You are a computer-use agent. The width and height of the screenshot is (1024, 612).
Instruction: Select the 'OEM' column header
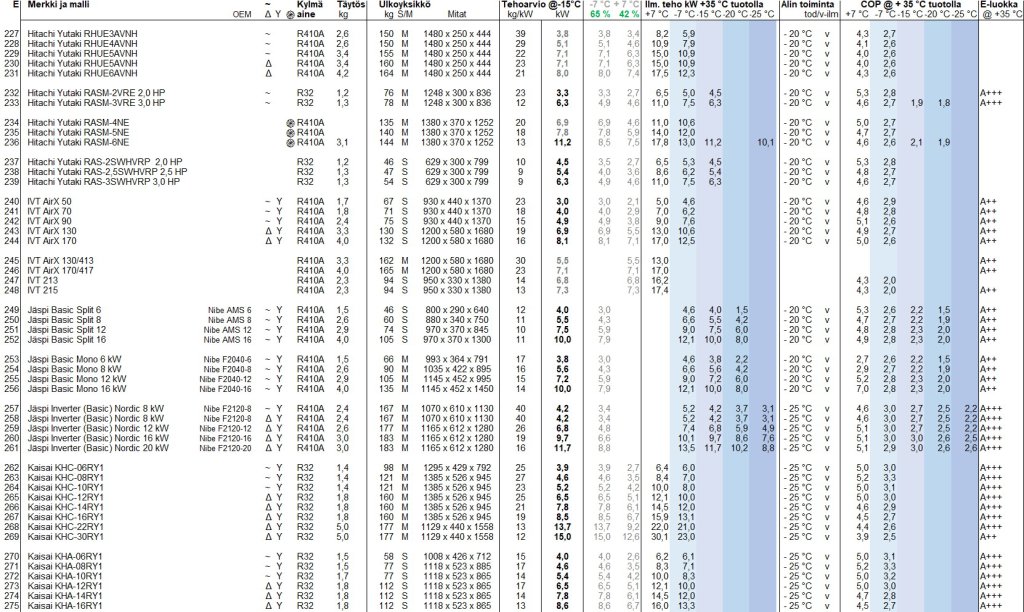(242, 14)
